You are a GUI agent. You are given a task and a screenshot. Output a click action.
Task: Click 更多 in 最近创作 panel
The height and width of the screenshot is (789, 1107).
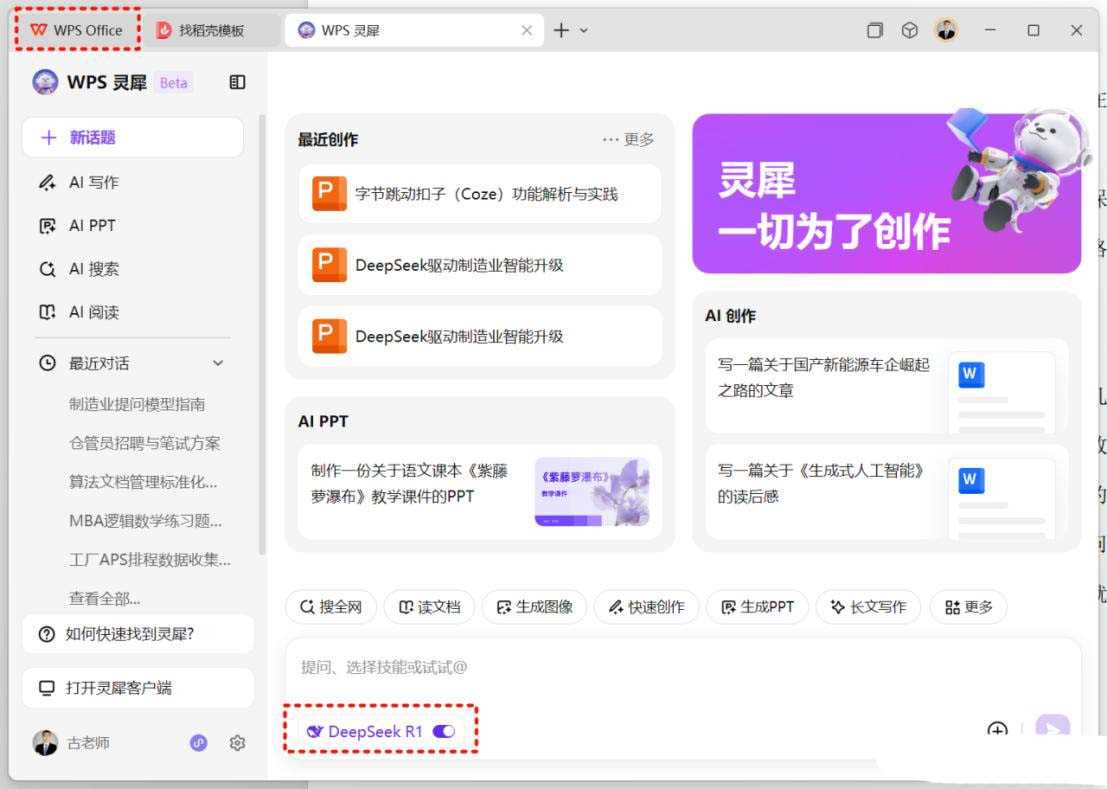point(628,139)
